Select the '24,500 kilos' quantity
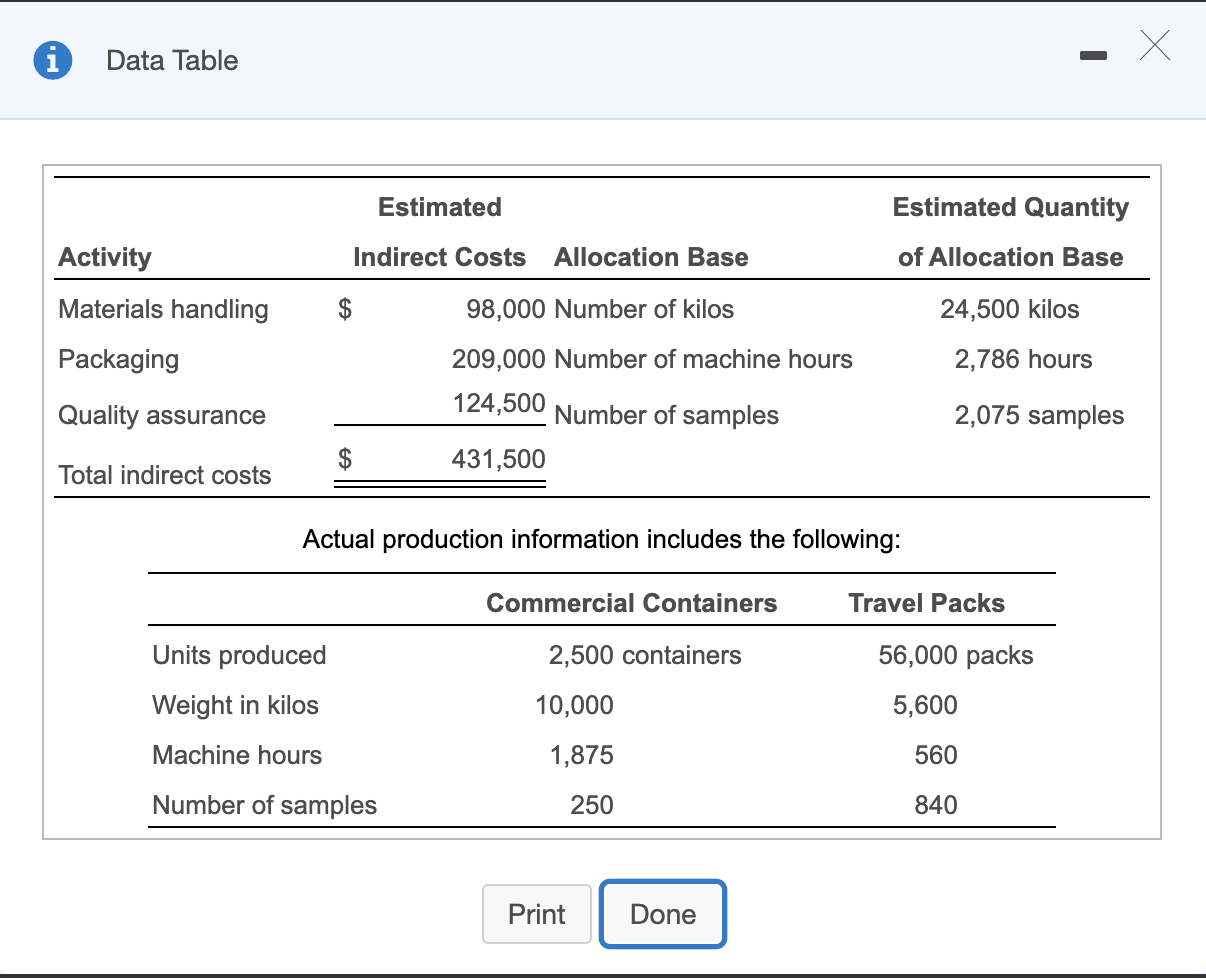Viewport: 1206px width, 978px height. 1010,309
